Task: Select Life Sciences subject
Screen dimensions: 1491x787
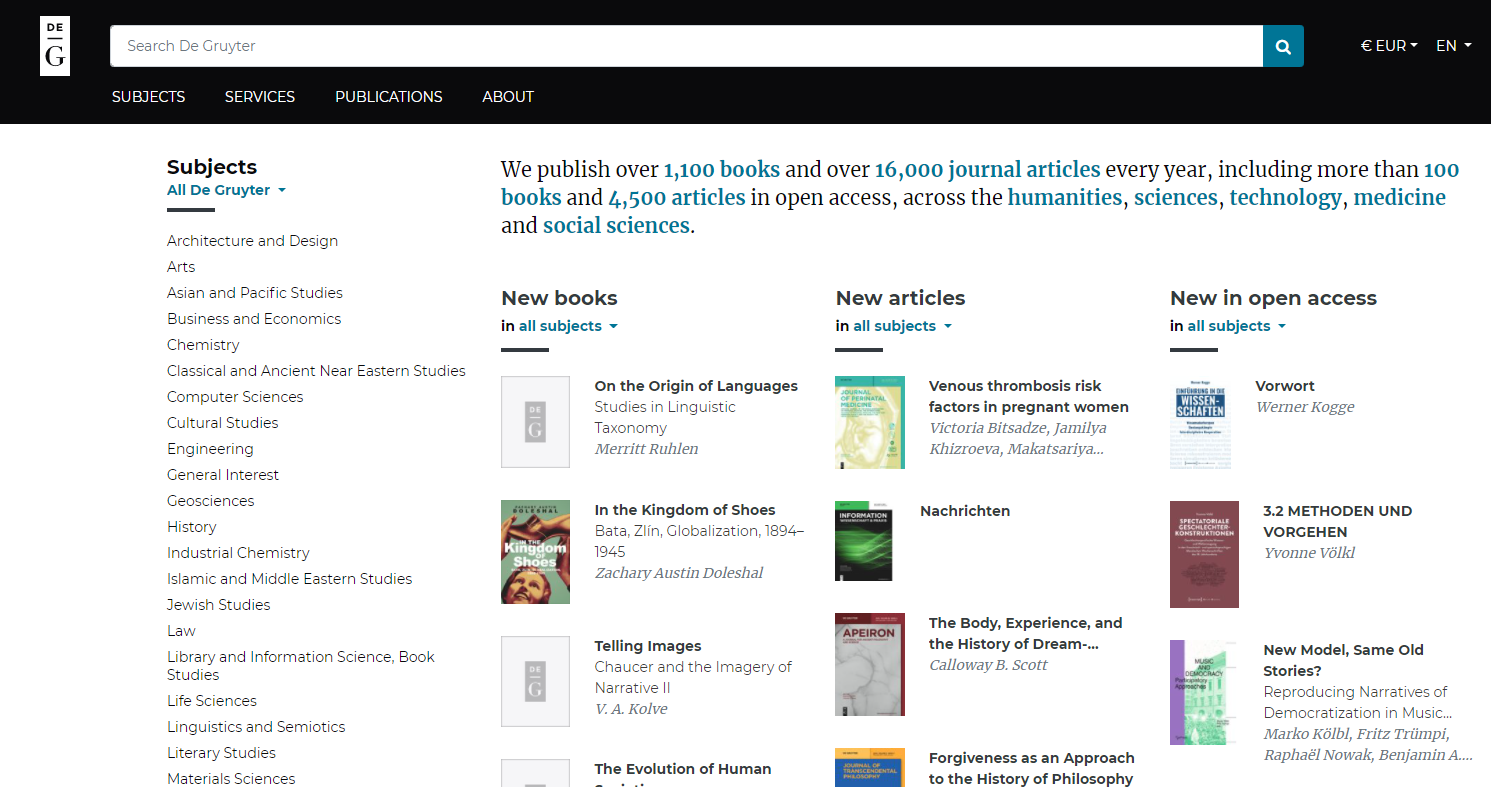Action: pos(212,701)
